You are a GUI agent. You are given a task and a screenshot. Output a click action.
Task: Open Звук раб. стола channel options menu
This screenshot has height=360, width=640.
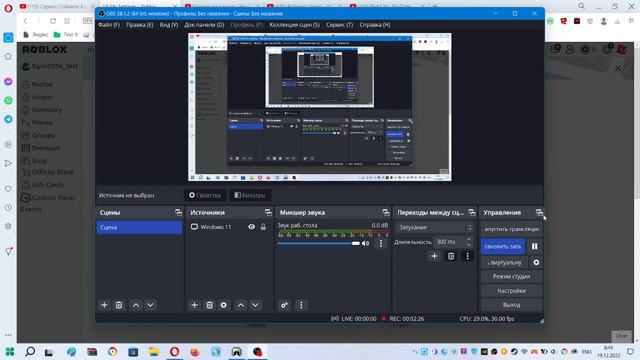[x=381, y=243]
